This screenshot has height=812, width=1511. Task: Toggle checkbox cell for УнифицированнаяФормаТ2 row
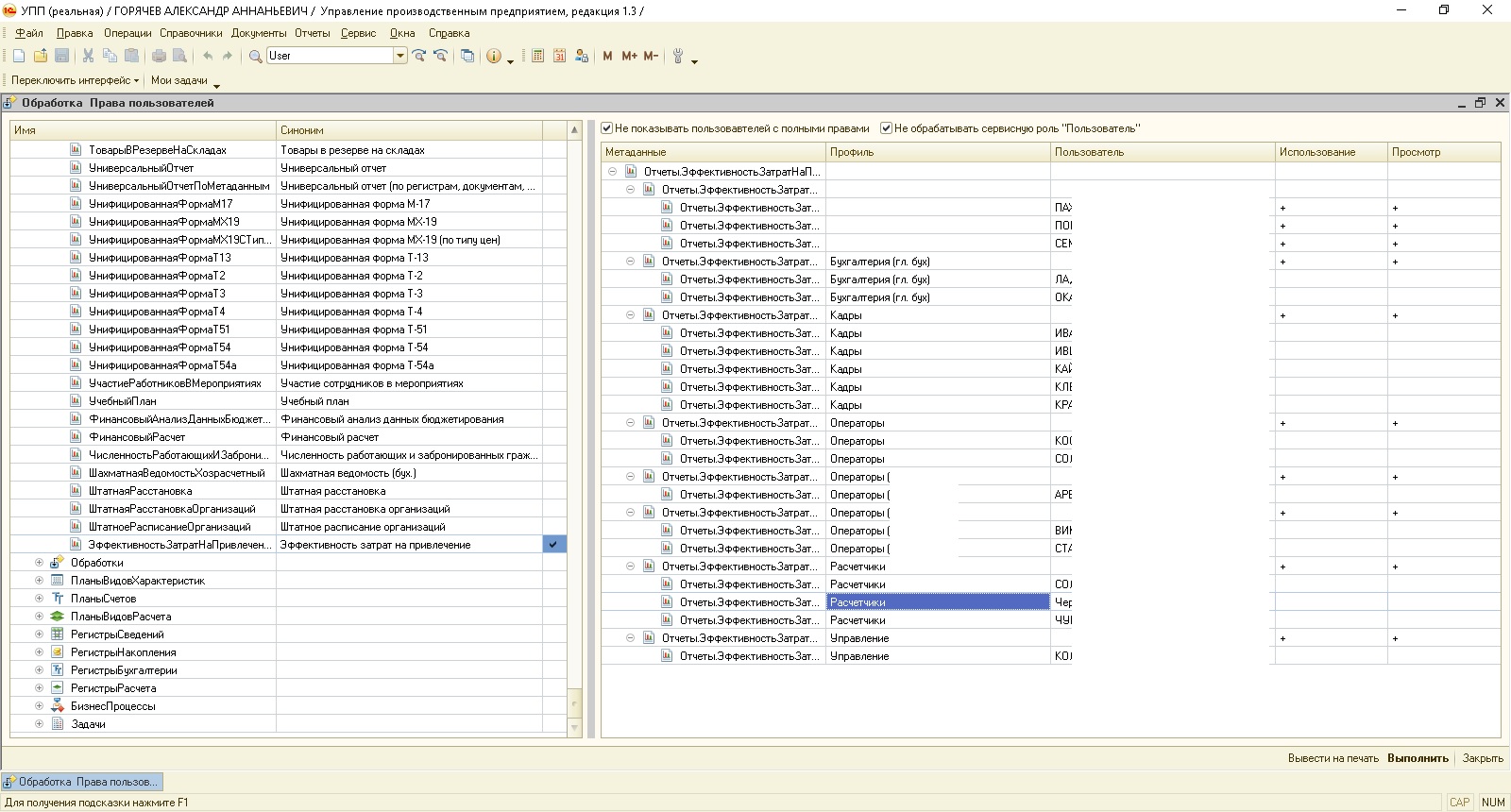point(555,276)
